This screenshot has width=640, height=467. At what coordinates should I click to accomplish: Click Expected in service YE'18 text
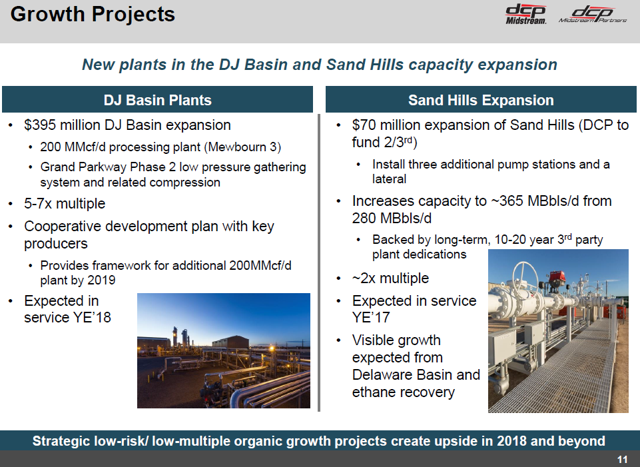point(67,309)
